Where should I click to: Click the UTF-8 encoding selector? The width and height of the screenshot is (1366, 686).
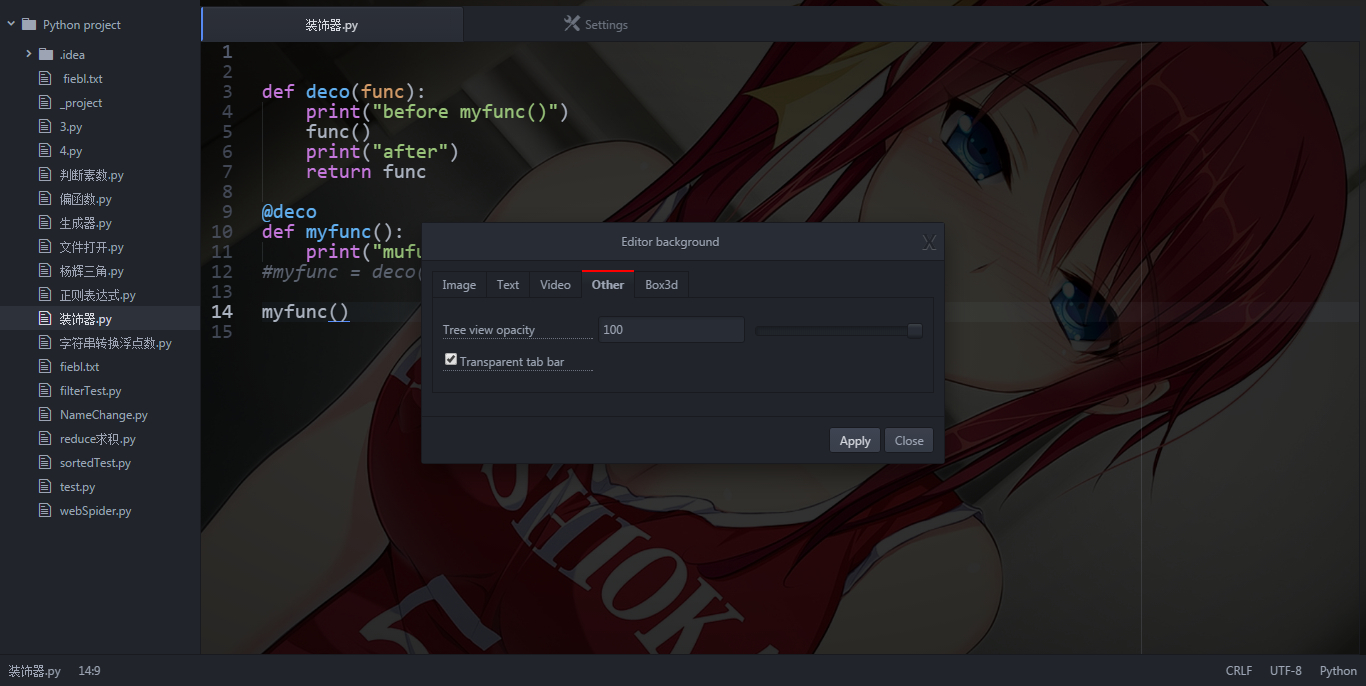(1286, 671)
